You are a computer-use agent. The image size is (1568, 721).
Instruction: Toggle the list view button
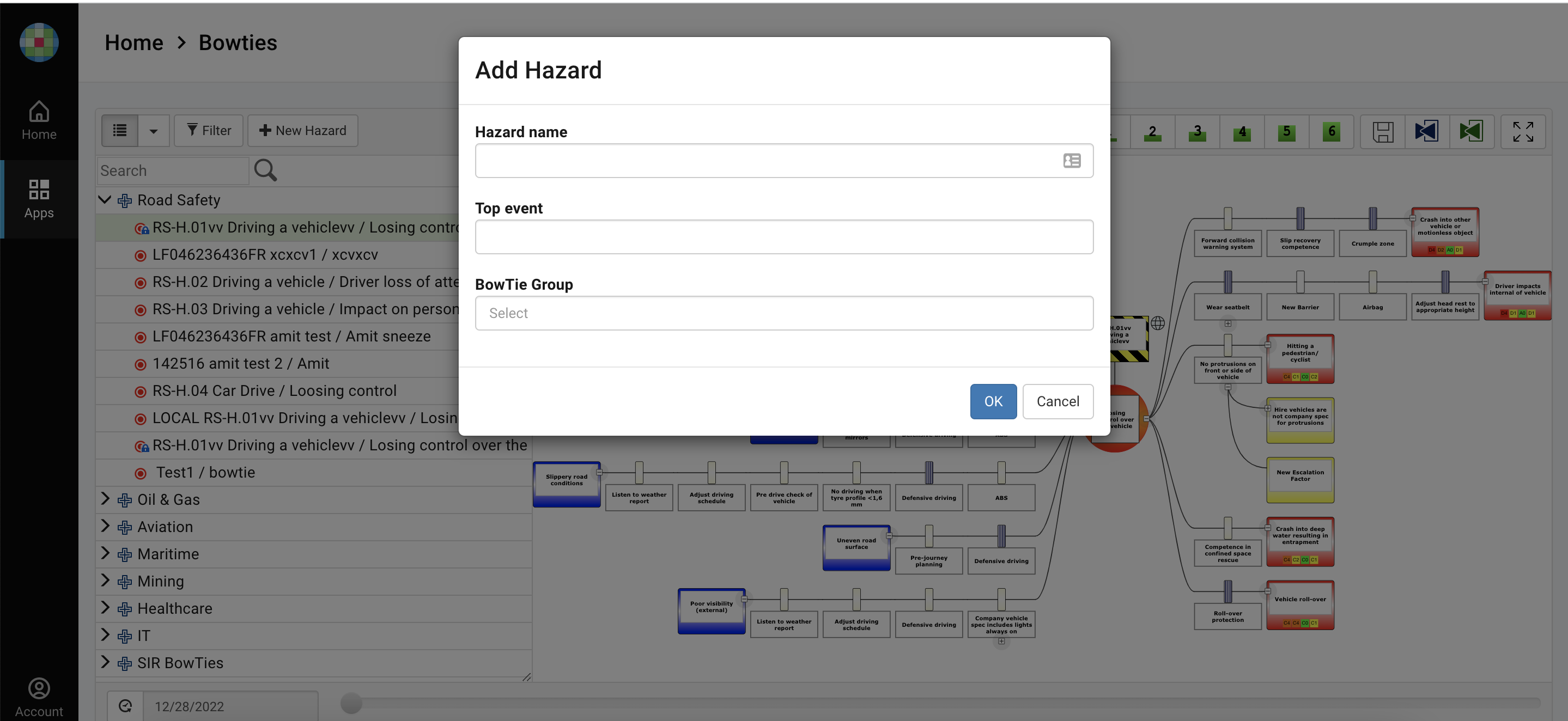pos(120,131)
